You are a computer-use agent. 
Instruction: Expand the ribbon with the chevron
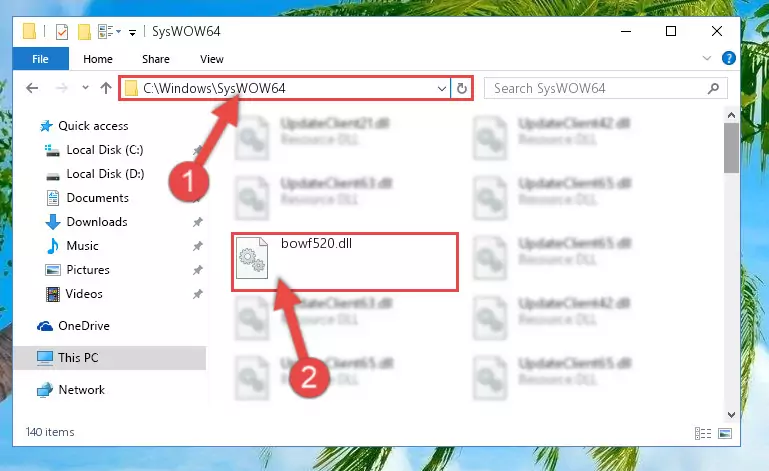[x=706, y=58]
